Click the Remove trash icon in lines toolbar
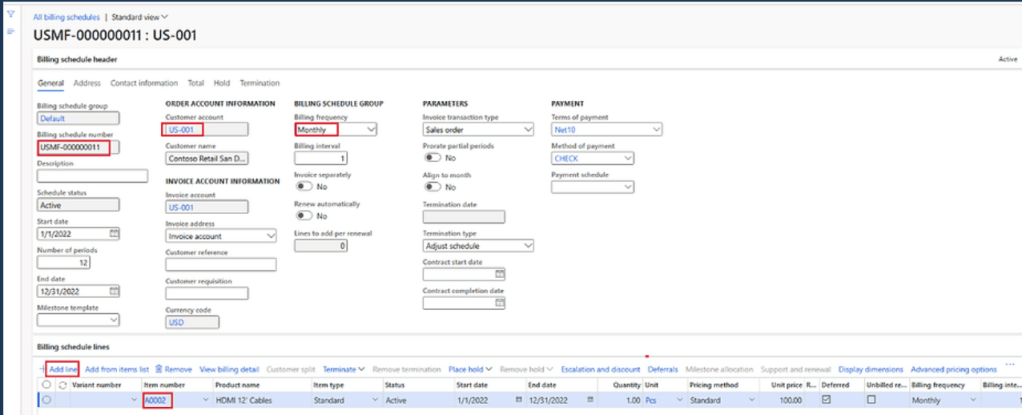Image resolution: width=1022 pixels, height=415 pixels. pyautogui.click(x=159, y=369)
